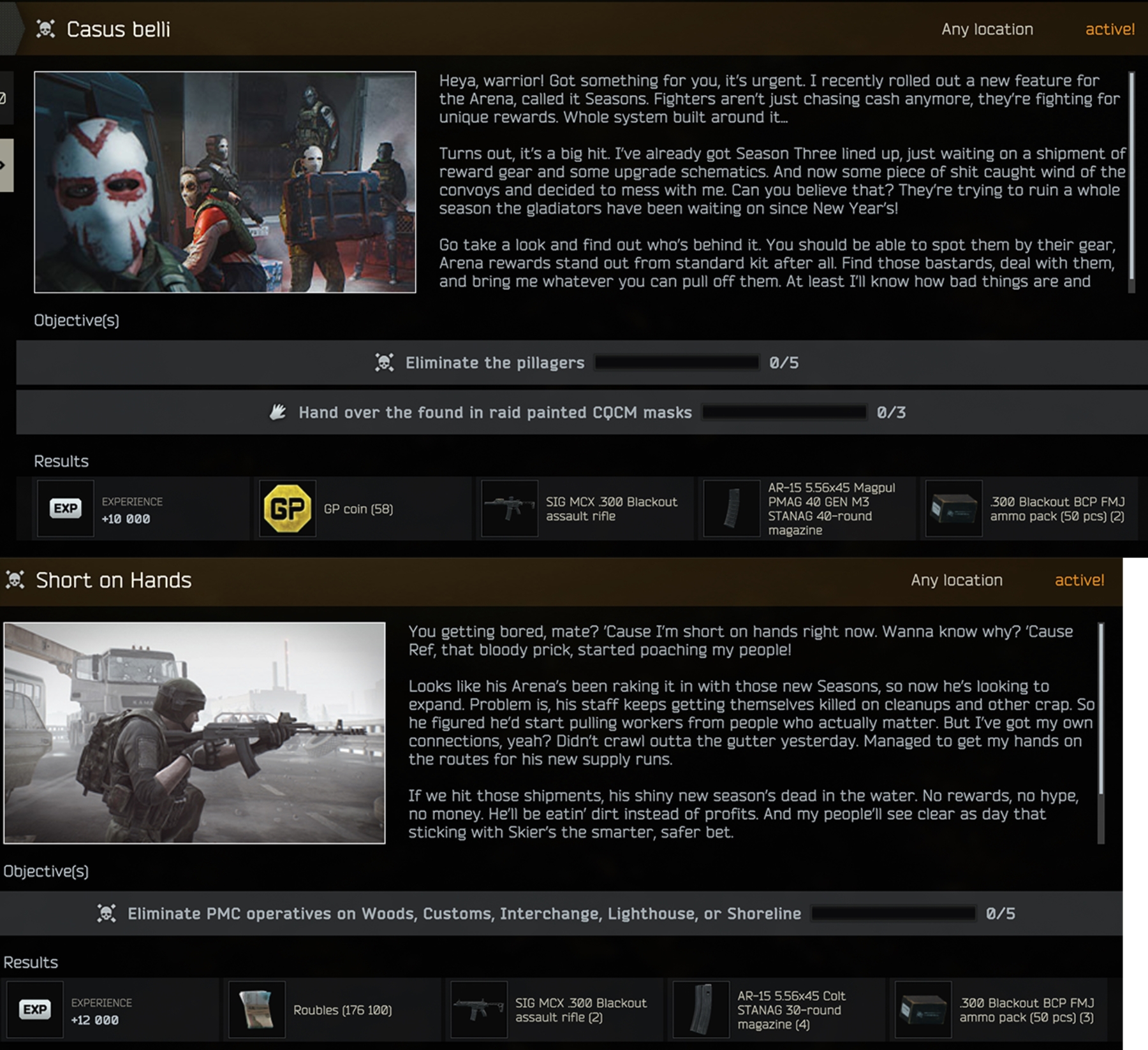The image size is (1148, 1050).
Task: Click the Casus belli rifle label without a quantity
Action: click(x=612, y=509)
